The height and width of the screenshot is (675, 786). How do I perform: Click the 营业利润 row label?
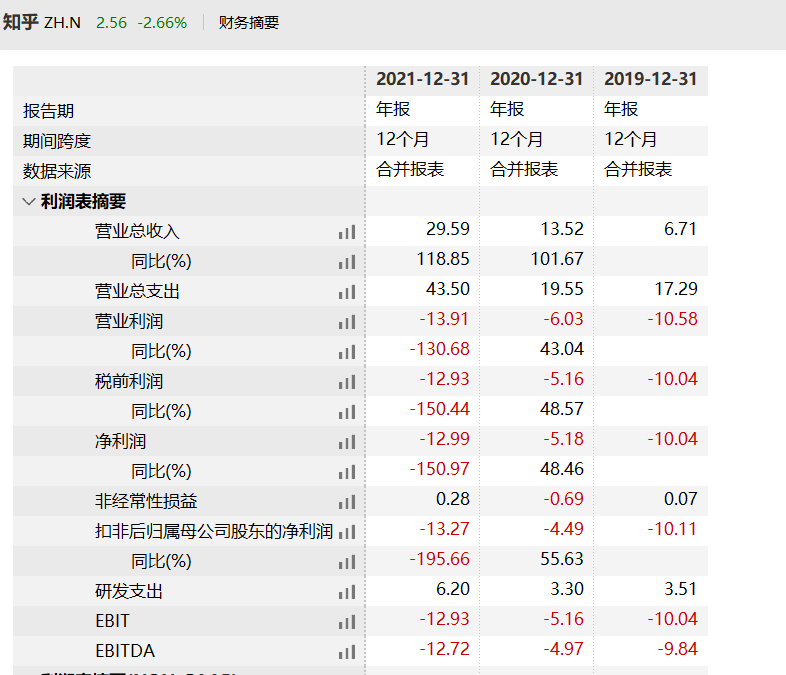[129, 322]
